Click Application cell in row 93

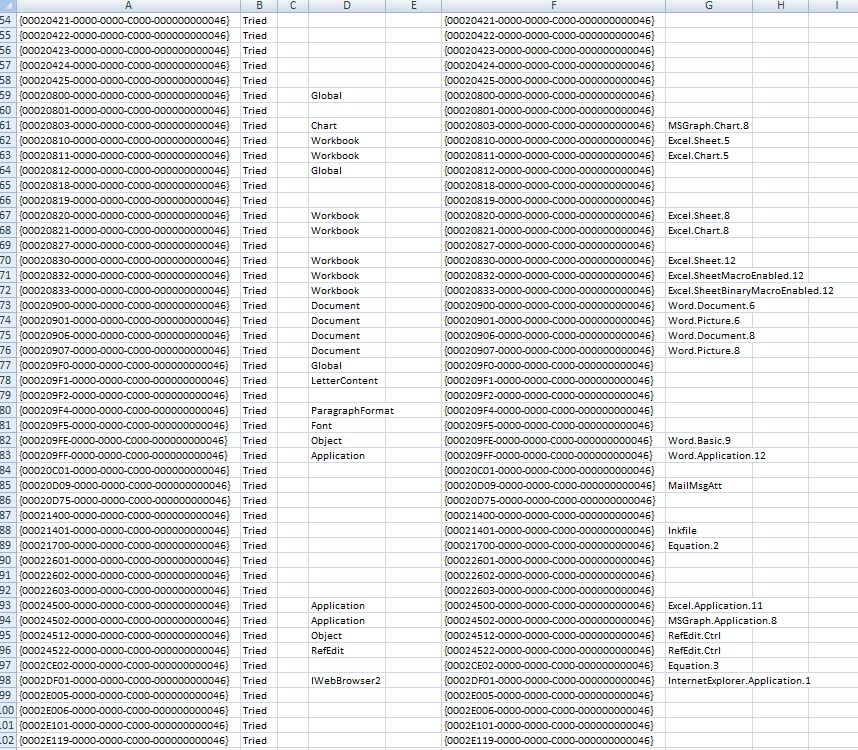click(347, 606)
